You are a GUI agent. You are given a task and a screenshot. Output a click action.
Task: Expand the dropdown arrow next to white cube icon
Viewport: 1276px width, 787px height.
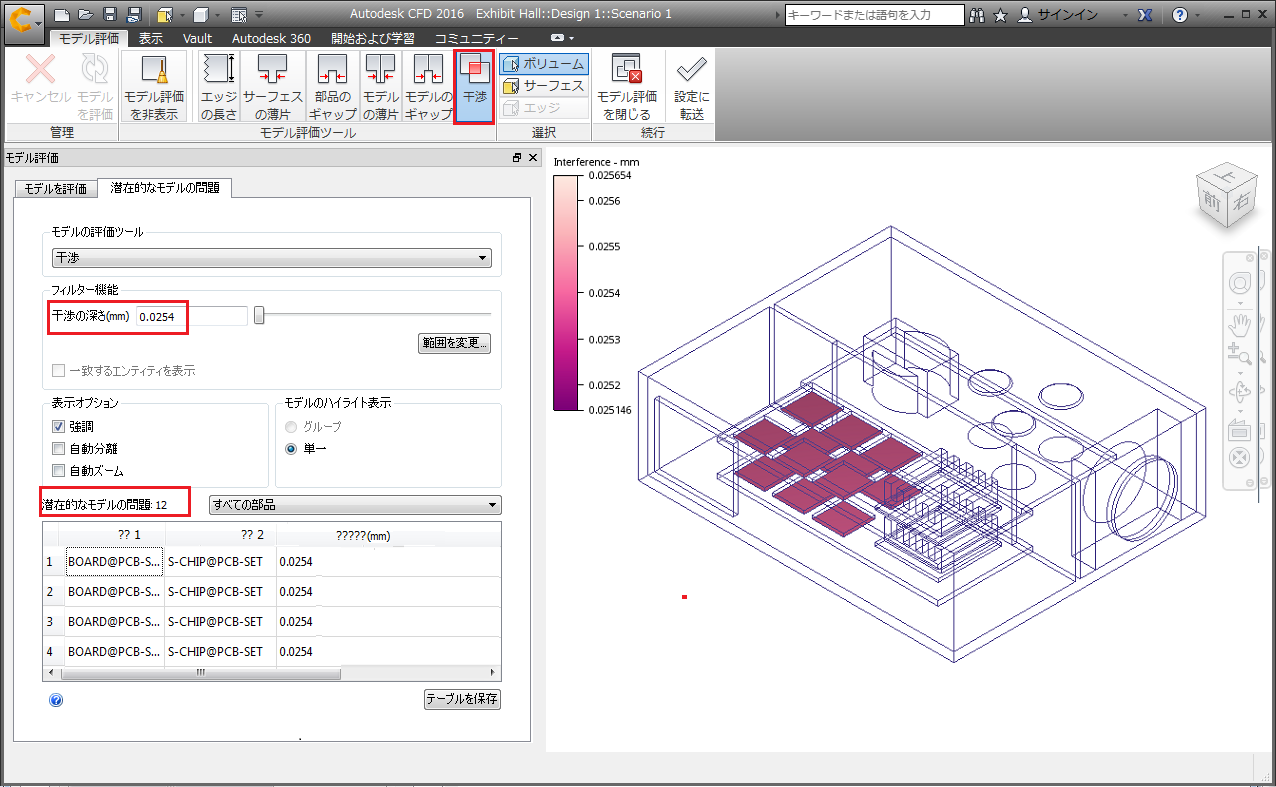pyautogui.click(x=216, y=15)
